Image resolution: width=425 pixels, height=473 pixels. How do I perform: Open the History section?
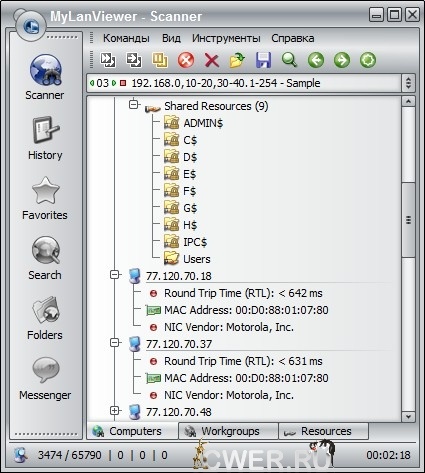coord(45,138)
